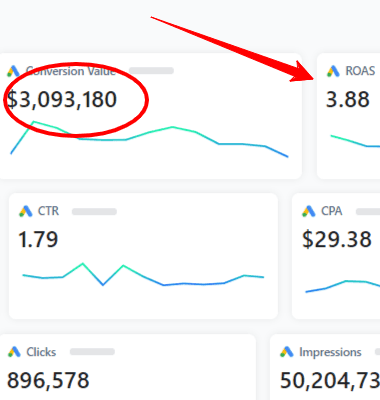Screen dimensions: 380x400
Task: Click the $29.38 CPA value
Action: 337,239
